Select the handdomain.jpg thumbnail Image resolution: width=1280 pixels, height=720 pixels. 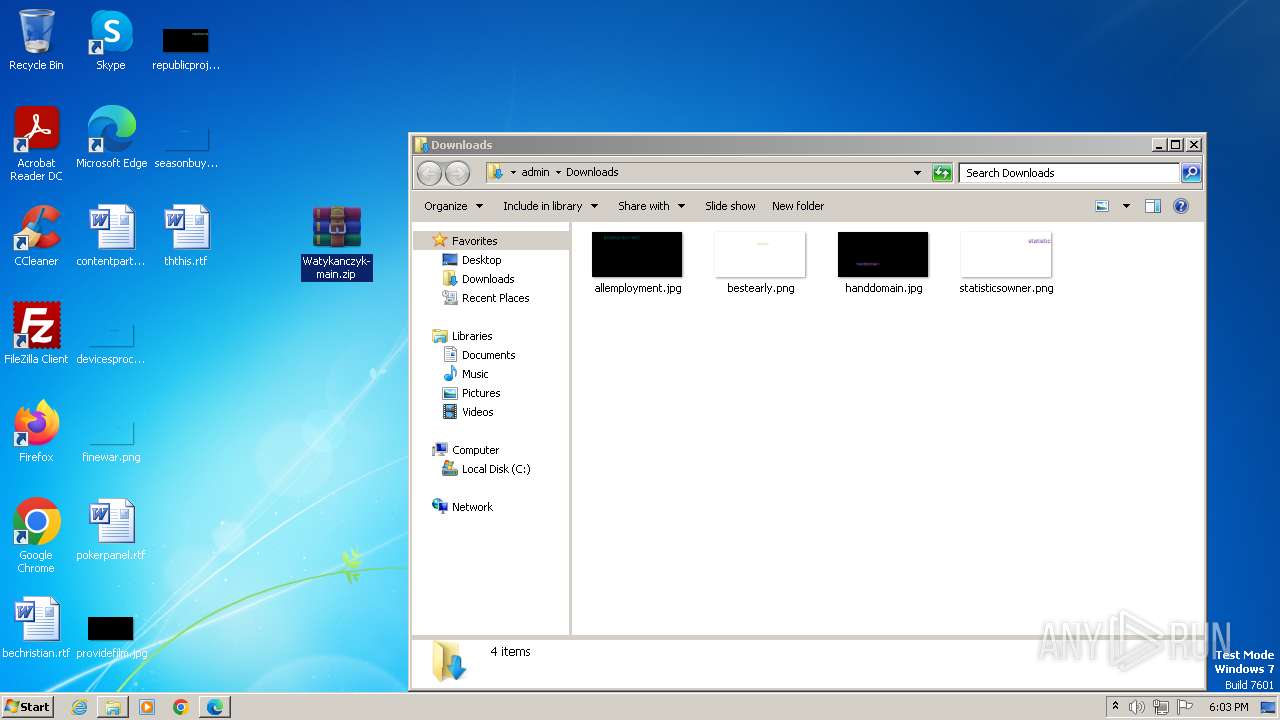pos(883,263)
